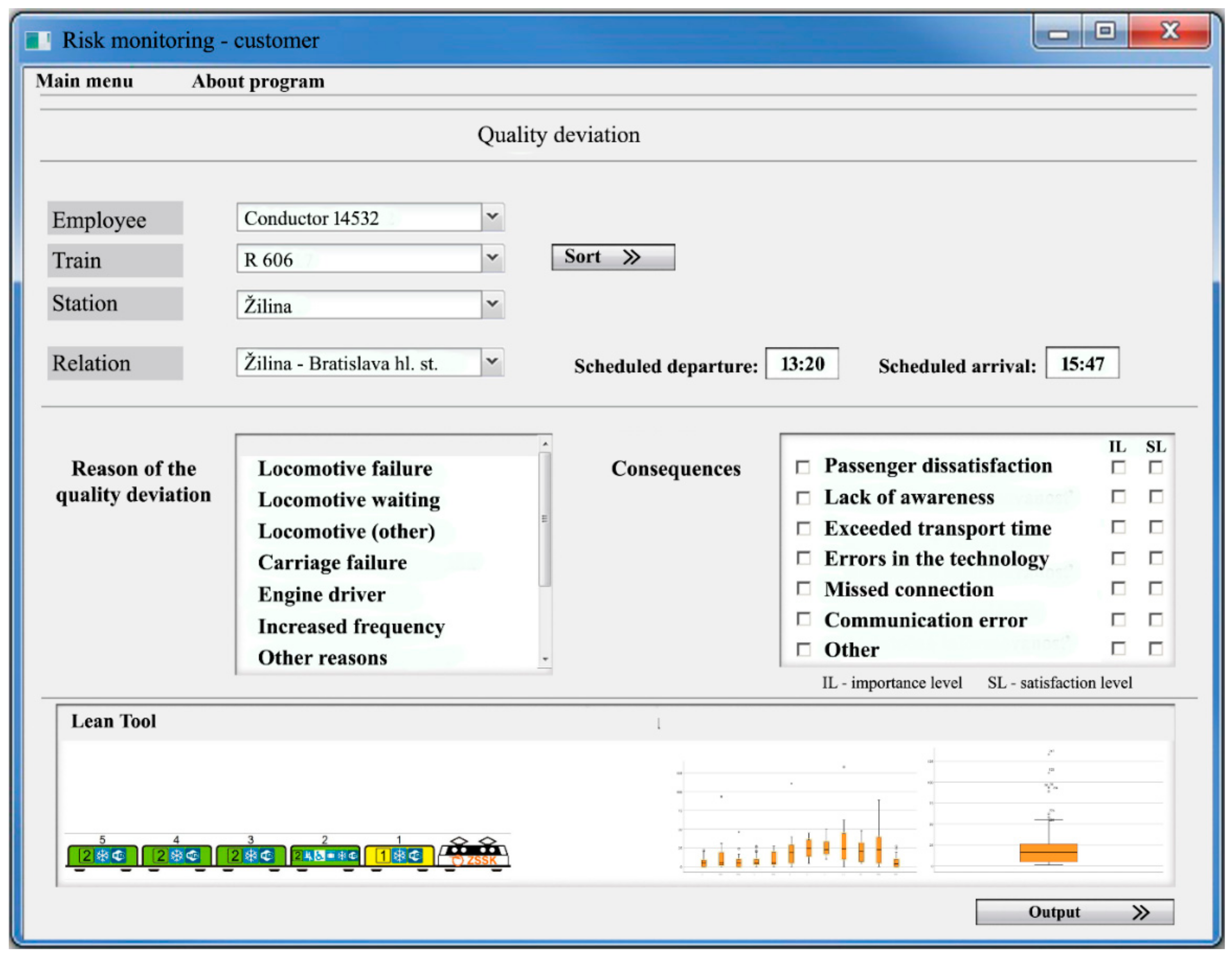Click wheelchair-accessible carriage number 2
Image resolution: width=1232 pixels, height=955 pixels.
[x=325, y=855]
